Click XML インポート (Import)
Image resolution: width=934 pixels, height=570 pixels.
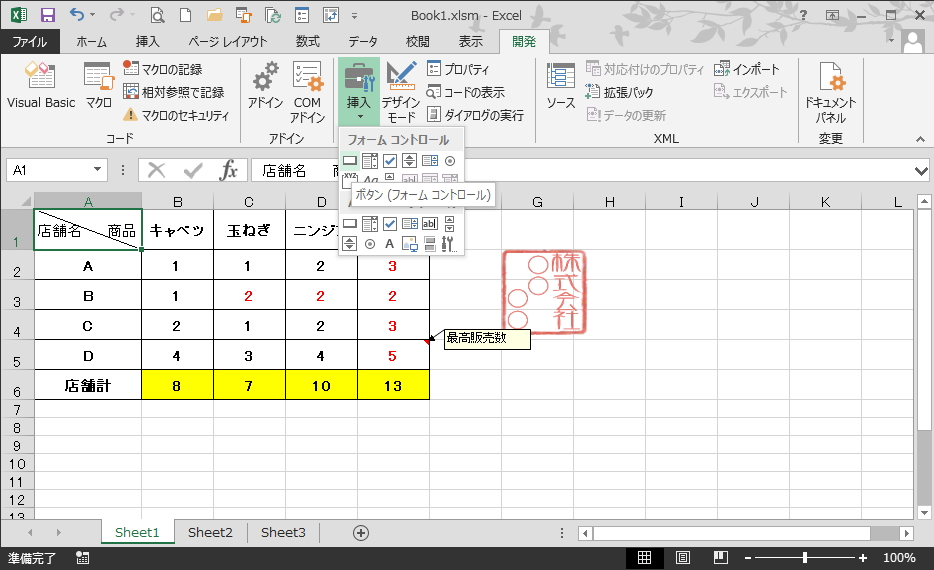pos(746,69)
